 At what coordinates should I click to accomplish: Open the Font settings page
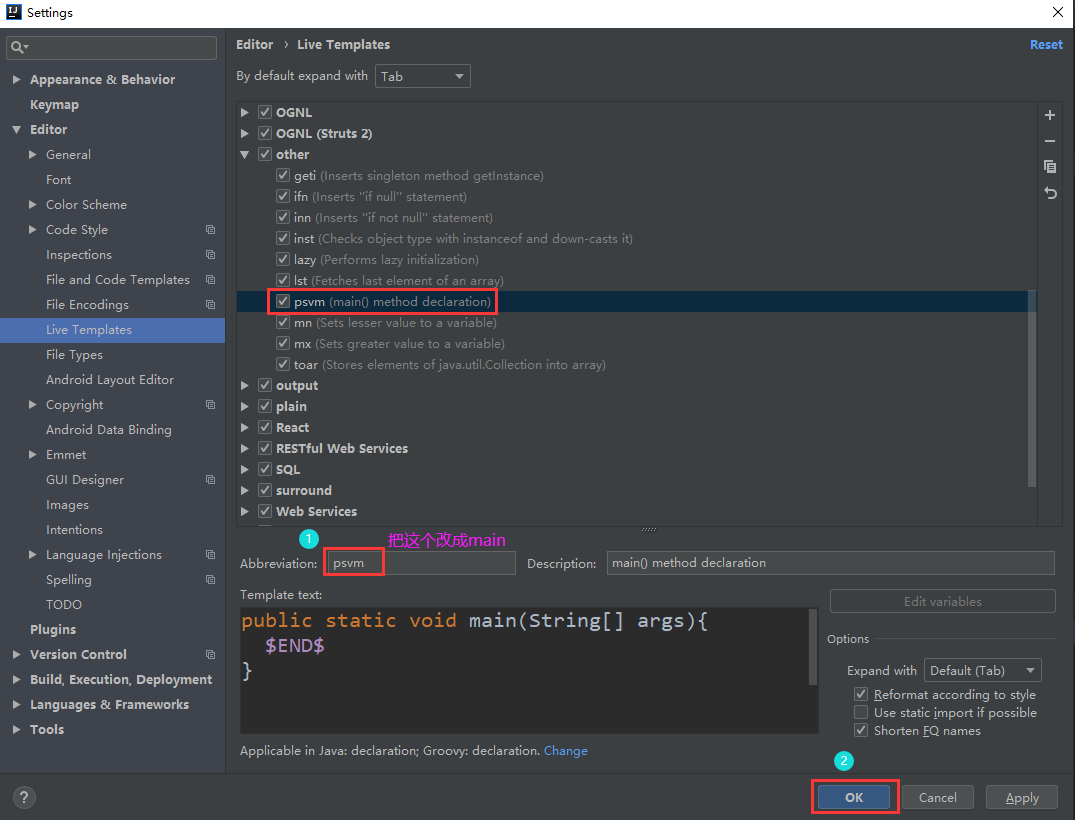[x=58, y=180]
